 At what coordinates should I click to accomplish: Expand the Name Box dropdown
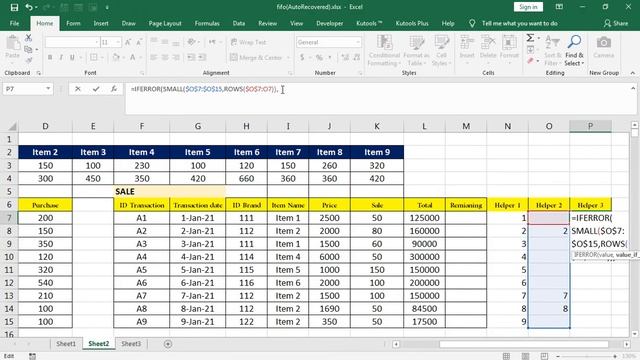[x=48, y=89]
